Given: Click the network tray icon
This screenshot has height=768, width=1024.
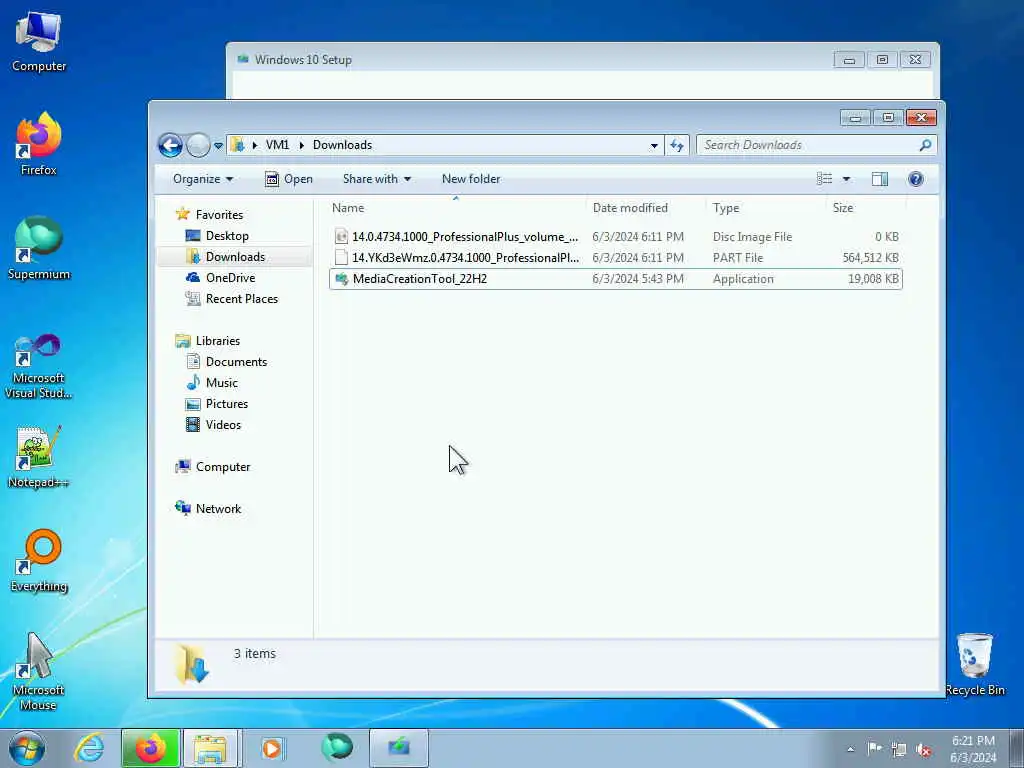Looking at the screenshot, I should coord(899,750).
